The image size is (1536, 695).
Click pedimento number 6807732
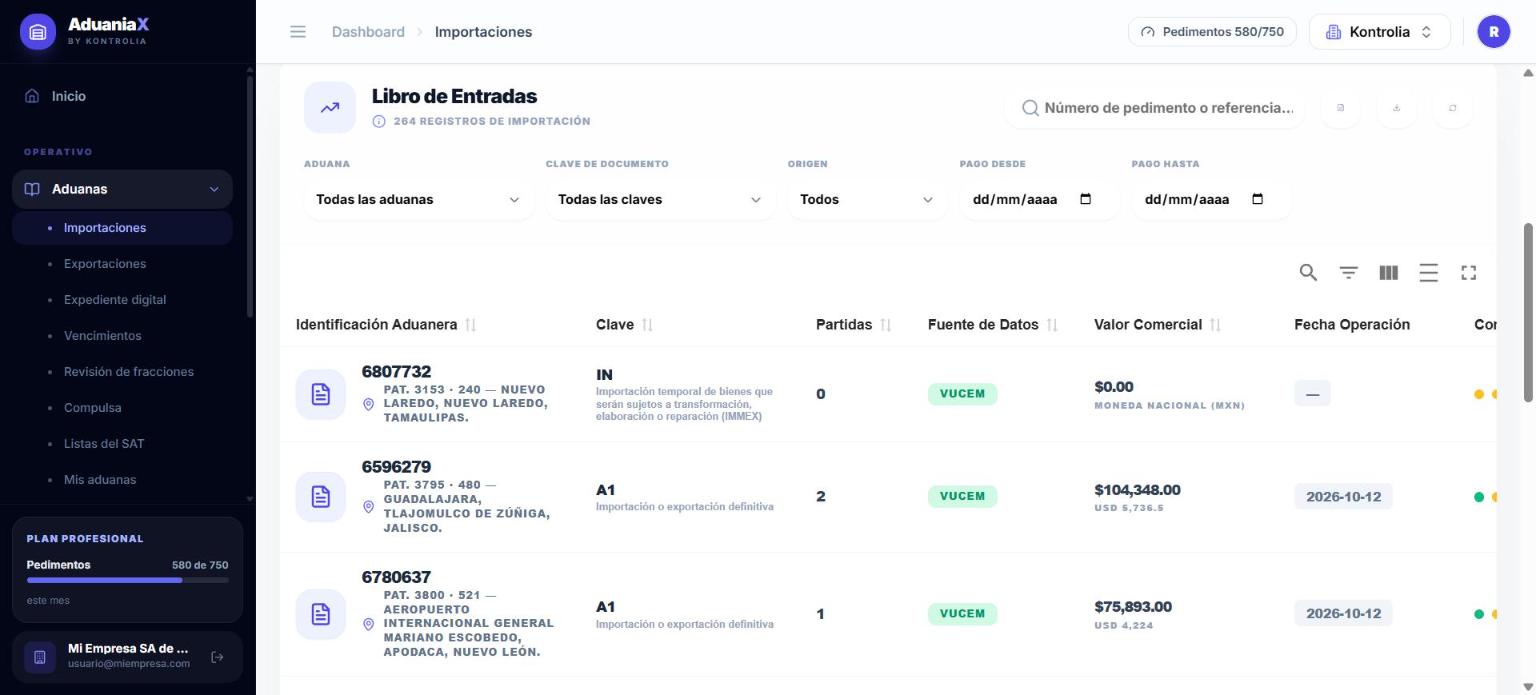click(396, 372)
